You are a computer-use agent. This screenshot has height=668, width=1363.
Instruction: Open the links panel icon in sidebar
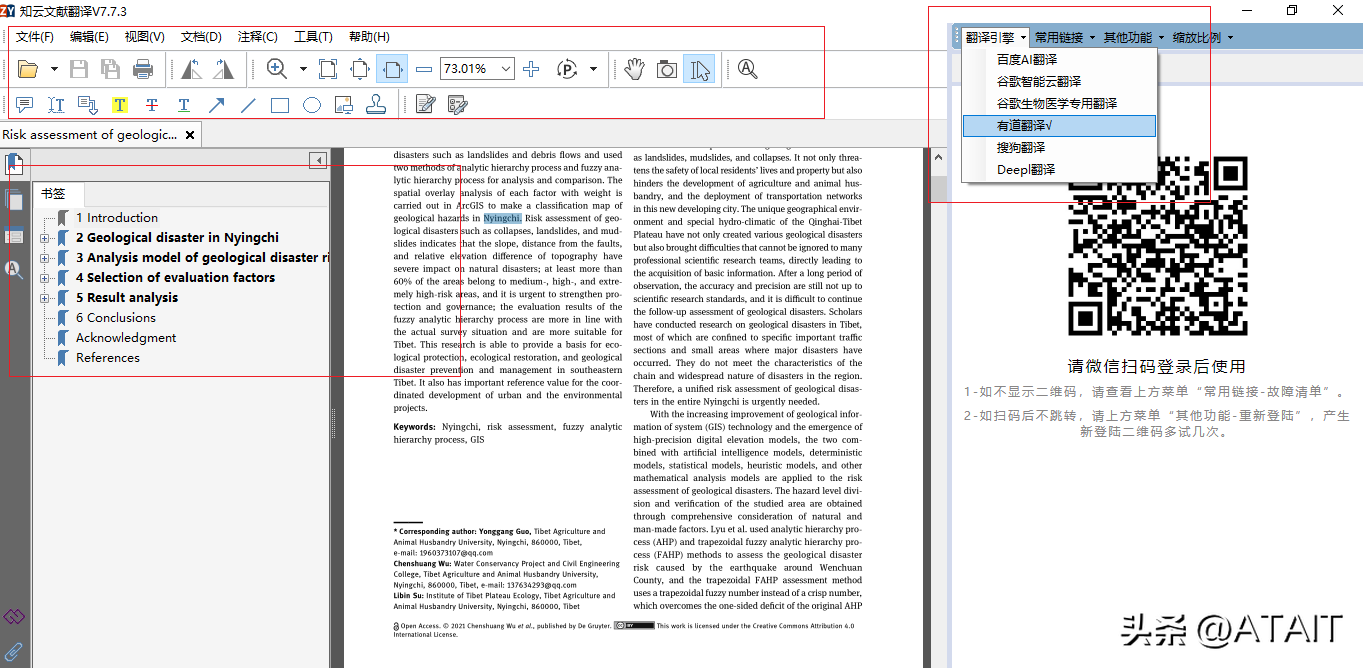pyautogui.click(x=14, y=617)
